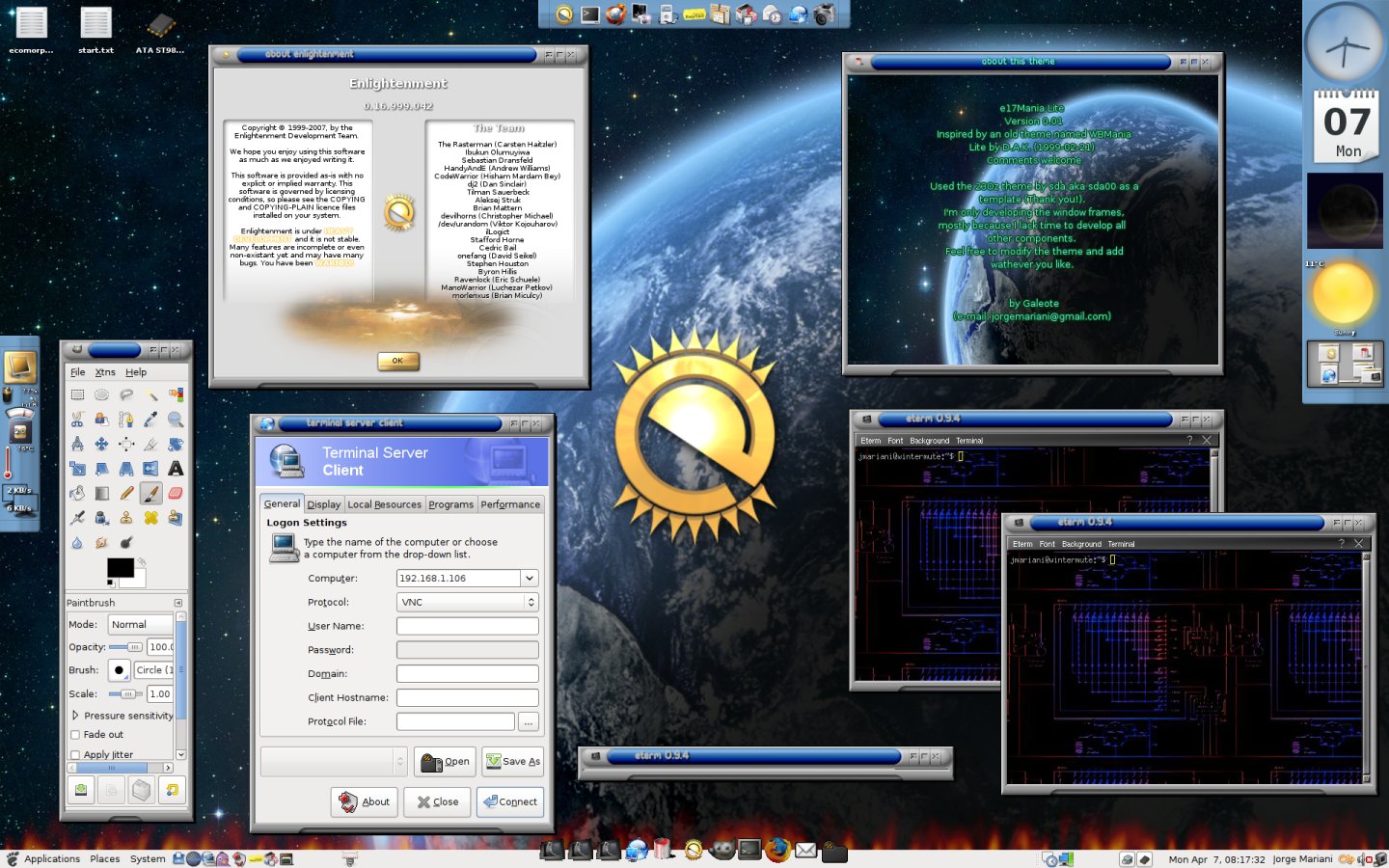Pick the Blend gradient tool
This screenshot has height=868, width=1389.
tap(102, 493)
